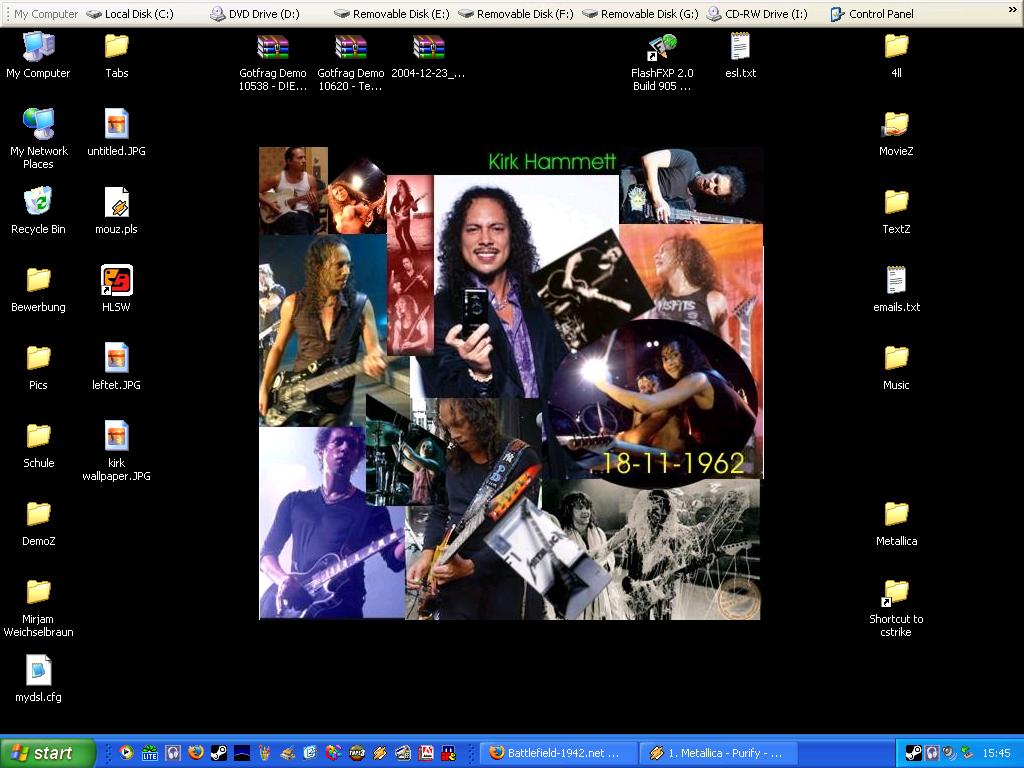Launch Steam from Quick Launch
1024x768 pixels.
click(219, 753)
